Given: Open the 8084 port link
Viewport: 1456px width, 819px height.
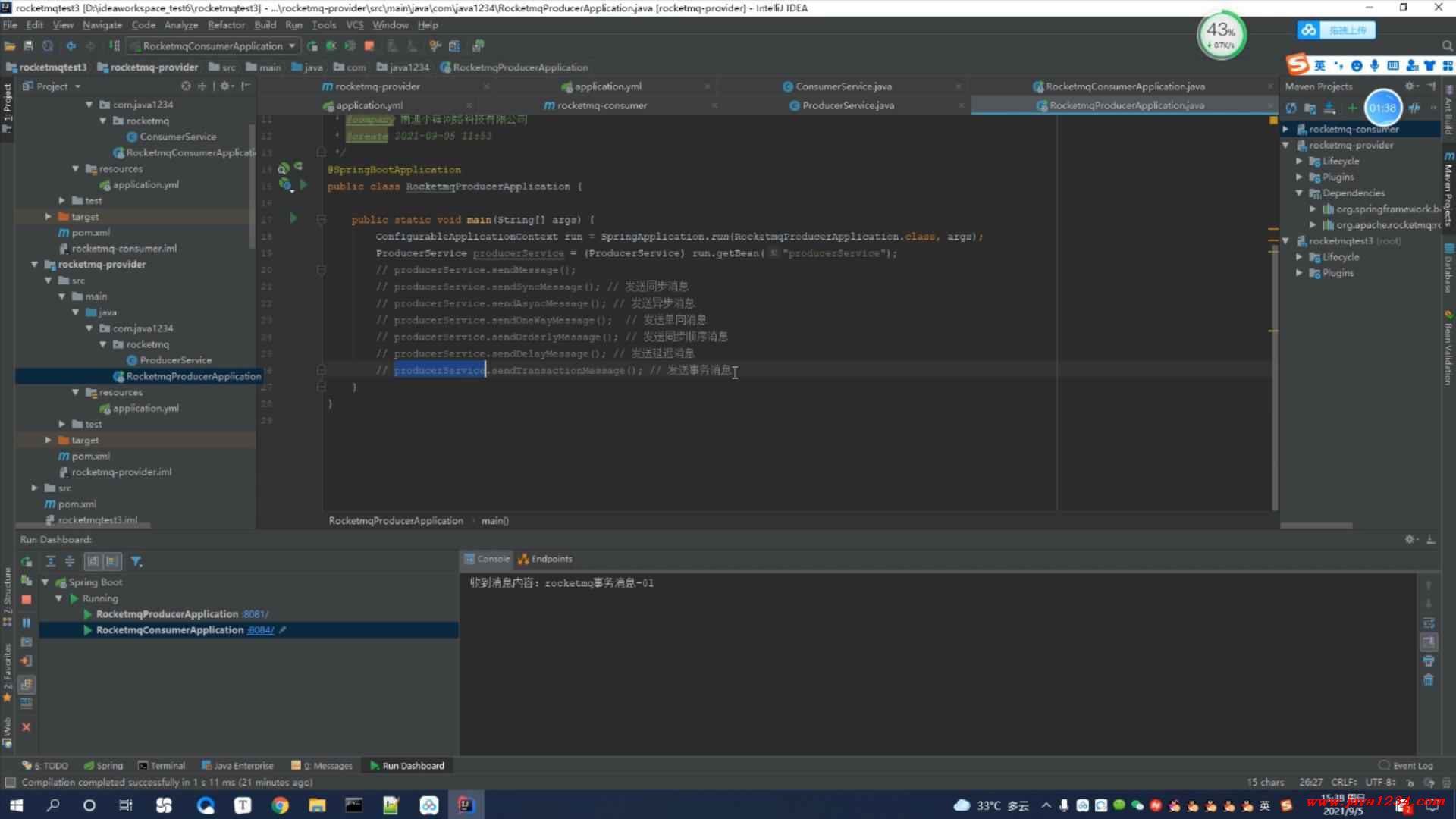Looking at the screenshot, I should click(x=260, y=630).
